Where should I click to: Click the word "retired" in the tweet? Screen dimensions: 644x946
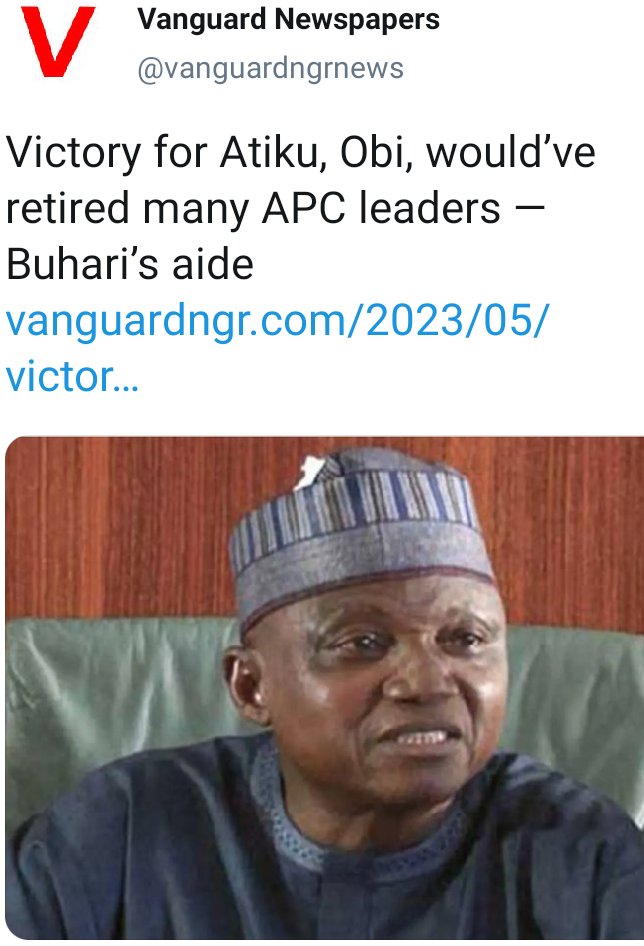point(68,209)
